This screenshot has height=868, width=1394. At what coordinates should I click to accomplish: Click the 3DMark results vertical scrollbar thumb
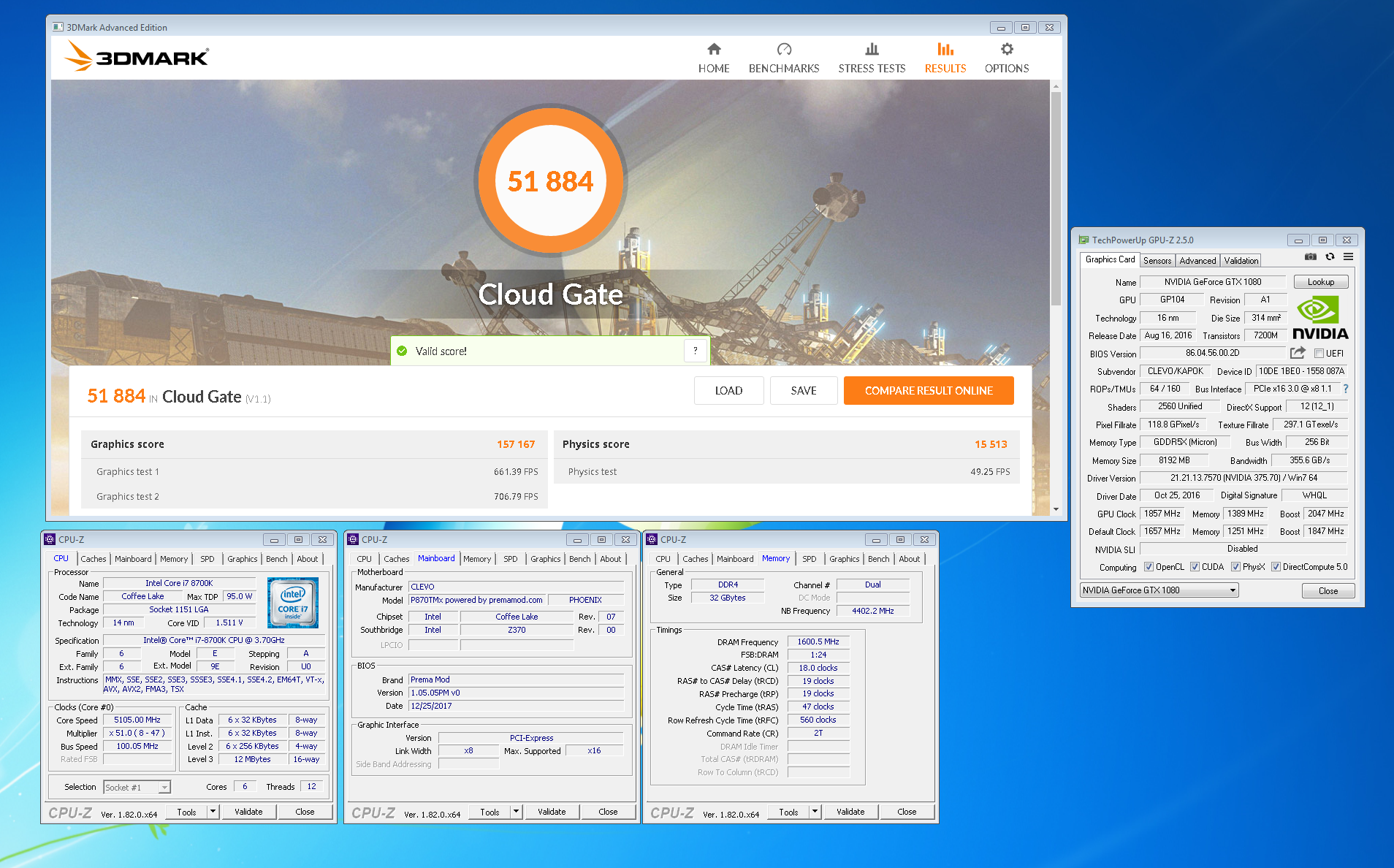[x=1056, y=197]
